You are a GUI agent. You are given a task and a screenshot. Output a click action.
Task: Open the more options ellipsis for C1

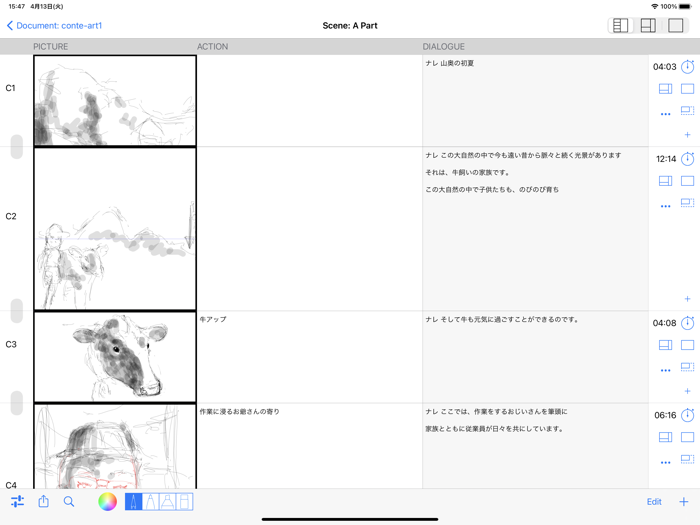tap(665, 114)
